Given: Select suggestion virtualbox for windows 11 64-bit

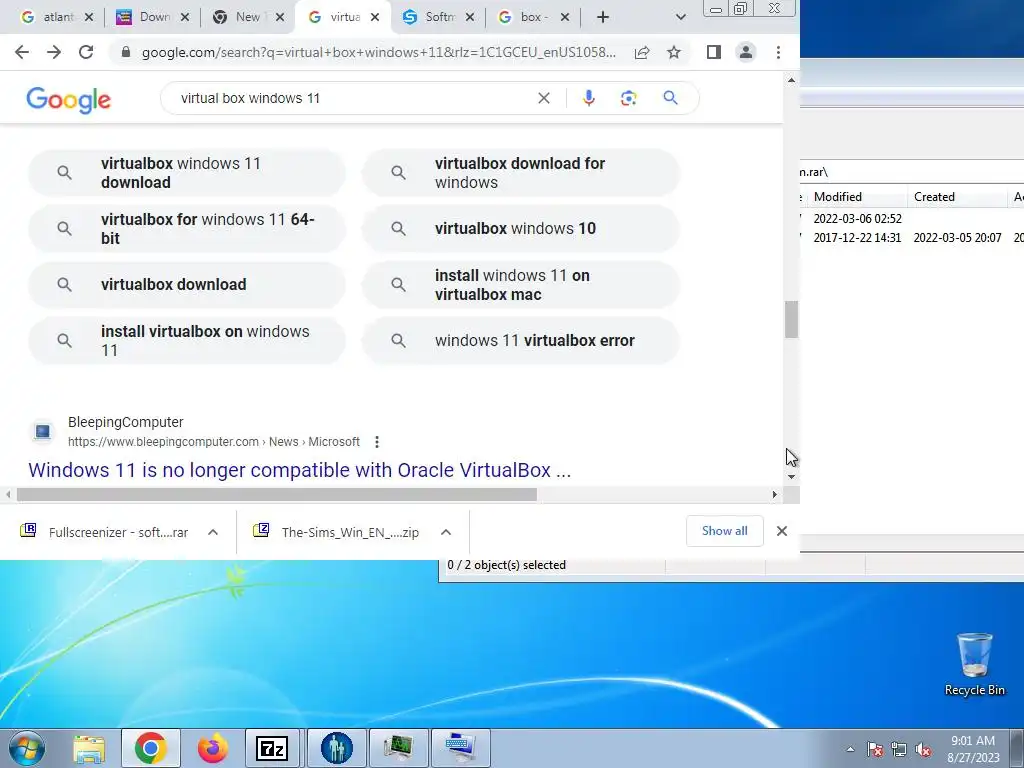Looking at the screenshot, I should 187,229.
